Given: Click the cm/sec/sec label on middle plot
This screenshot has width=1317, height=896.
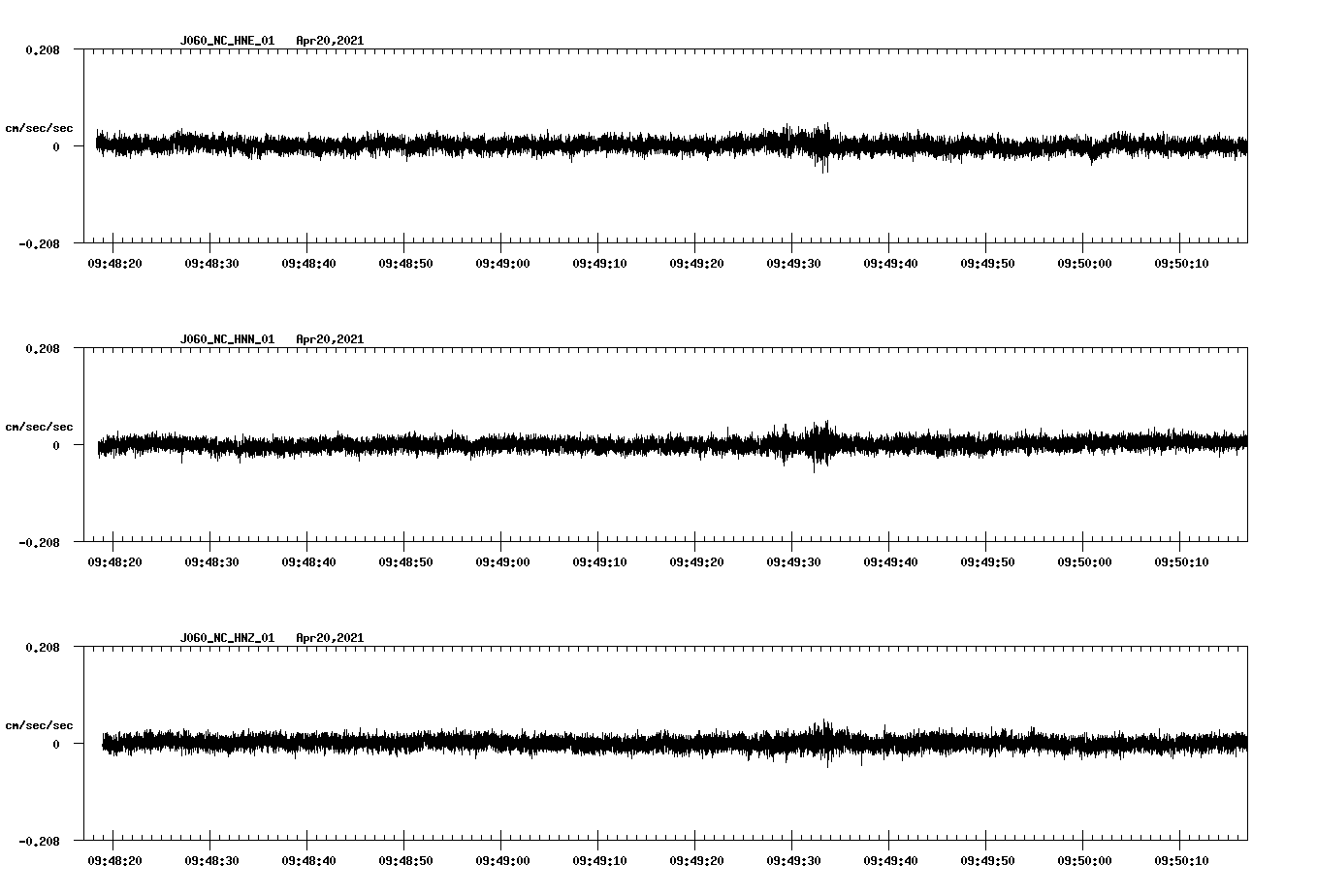Looking at the screenshot, I should click(x=39, y=426).
